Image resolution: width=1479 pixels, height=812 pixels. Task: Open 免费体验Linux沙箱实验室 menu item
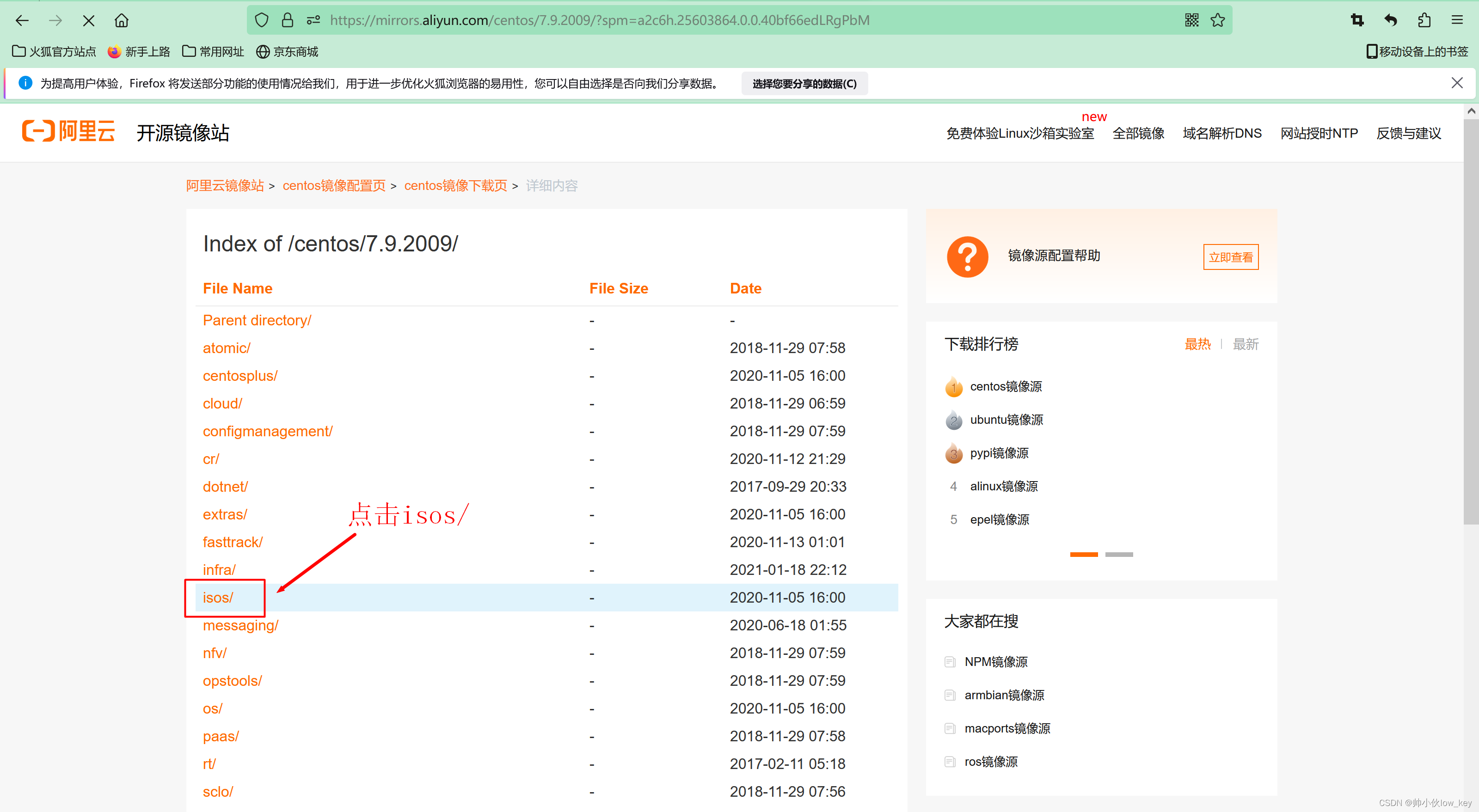1020,133
